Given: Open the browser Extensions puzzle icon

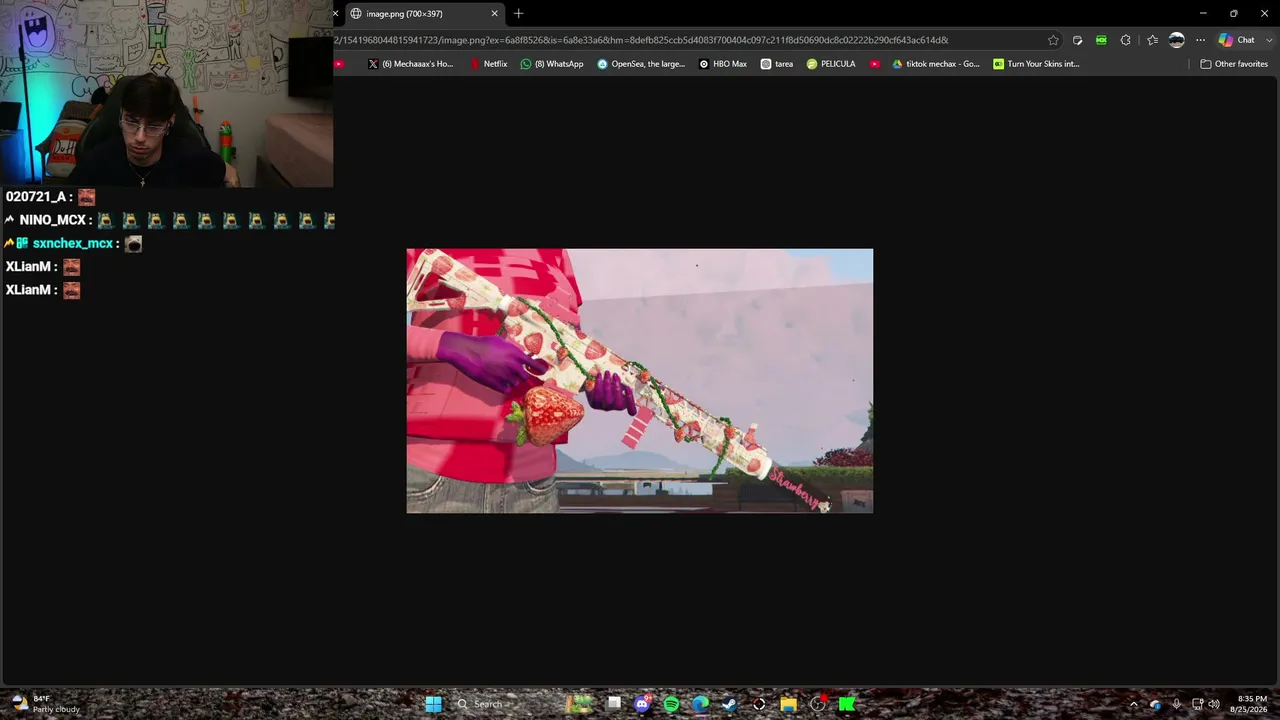Looking at the screenshot, I should (x=1126, y=40).
